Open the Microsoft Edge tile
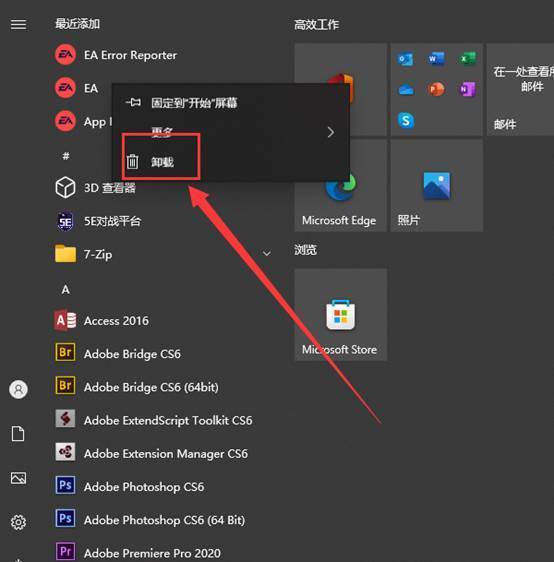Screen dimensions: 554x562 click(x=340, y=186)
